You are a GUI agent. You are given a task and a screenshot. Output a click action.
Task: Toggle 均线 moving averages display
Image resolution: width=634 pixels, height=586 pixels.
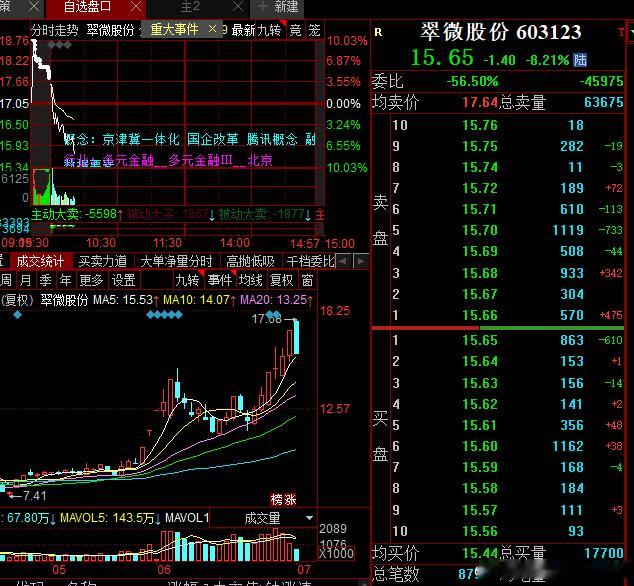250,280
